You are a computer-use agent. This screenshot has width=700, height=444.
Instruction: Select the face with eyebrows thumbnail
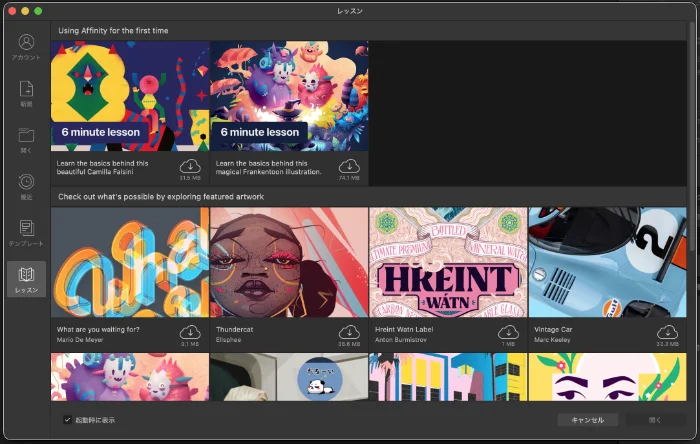(x=608, y=377)
